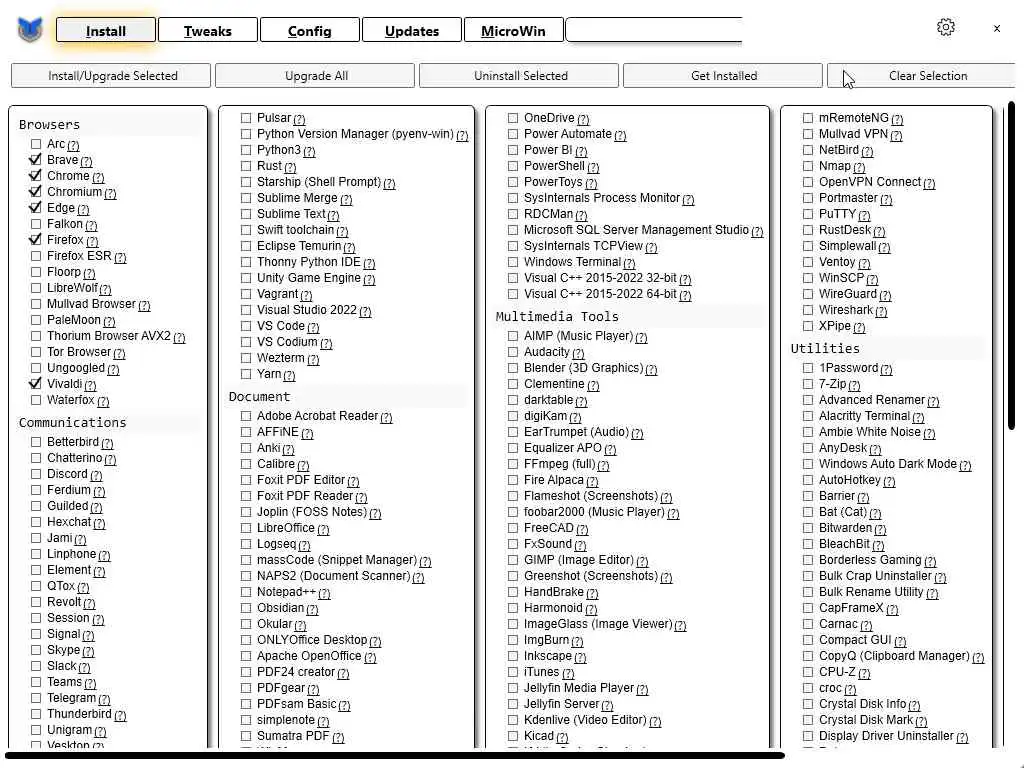The image size is (1024, 768).
Task: Open the help (?) link next to Rust
Action: 291,168
